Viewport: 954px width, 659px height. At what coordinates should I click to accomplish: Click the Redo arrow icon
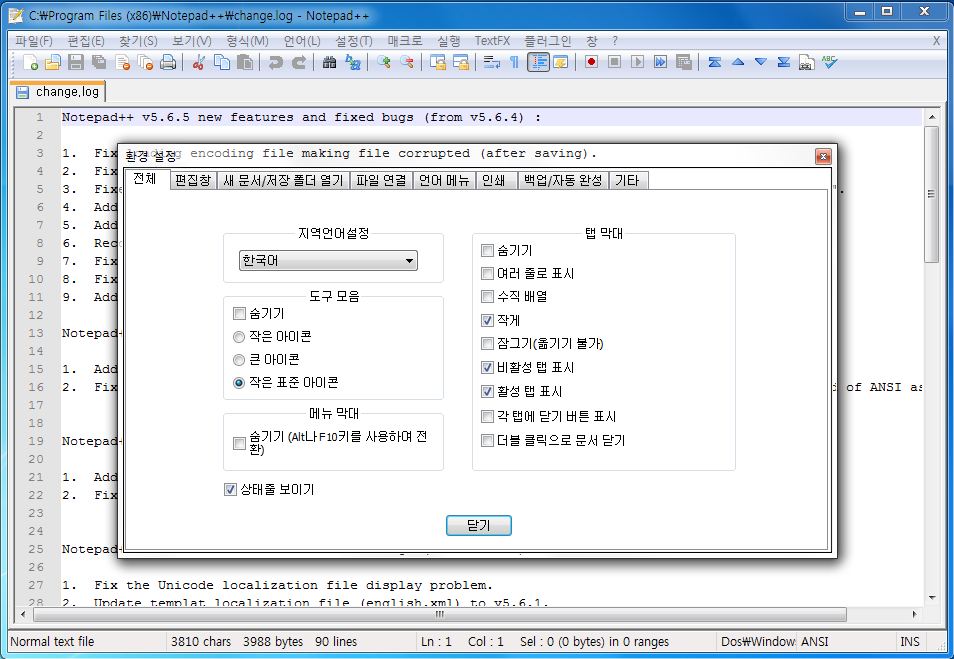299,62
